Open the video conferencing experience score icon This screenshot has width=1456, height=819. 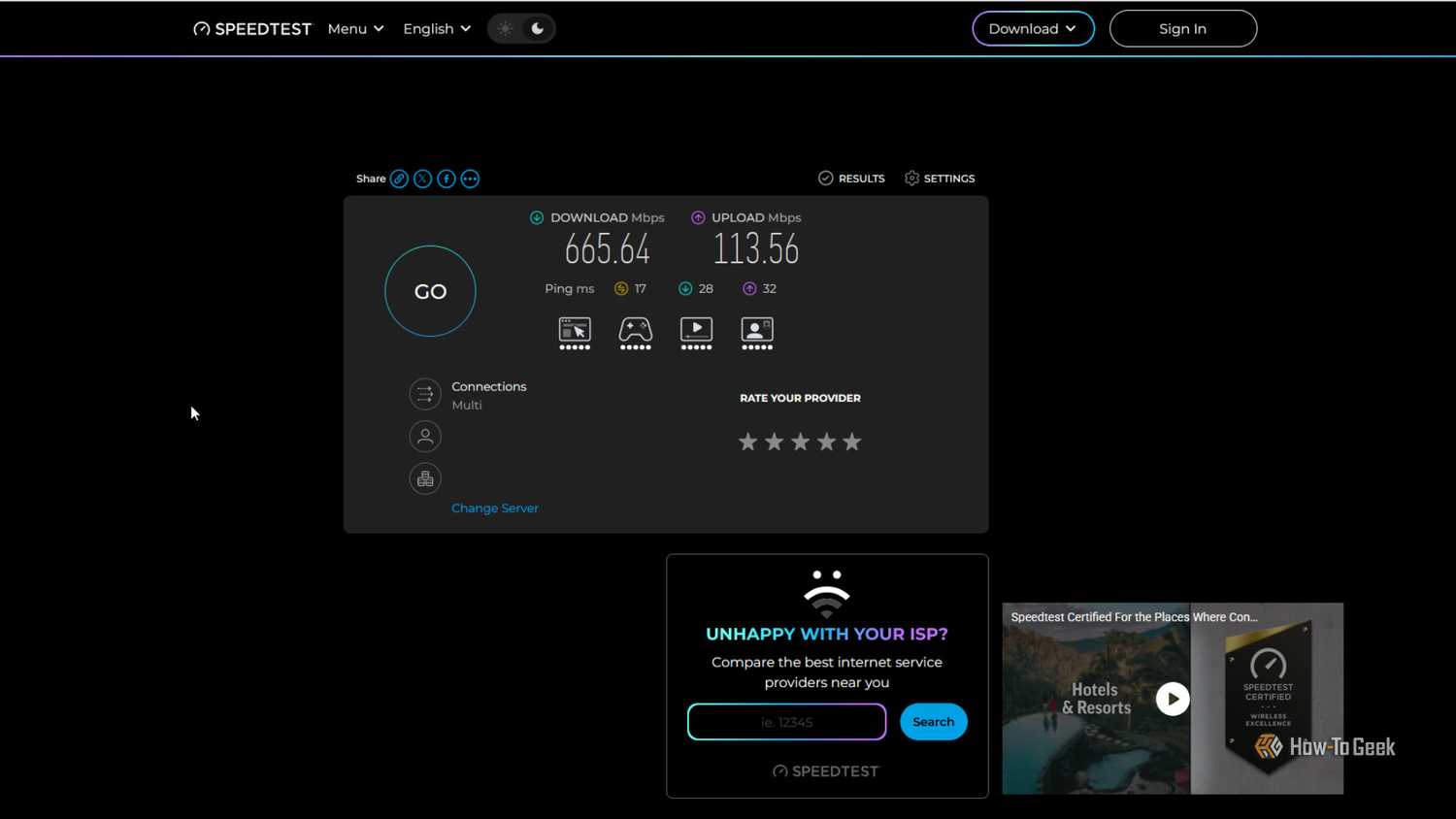pos(757,333)
